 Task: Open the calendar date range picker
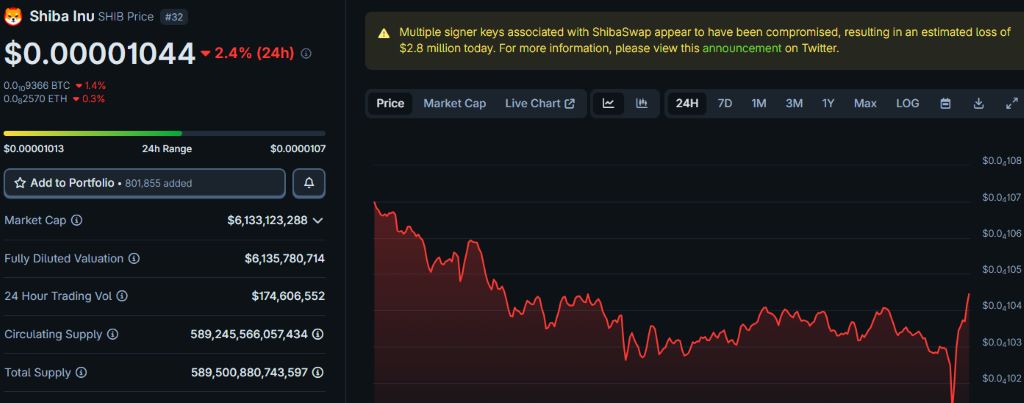[945, 103]
